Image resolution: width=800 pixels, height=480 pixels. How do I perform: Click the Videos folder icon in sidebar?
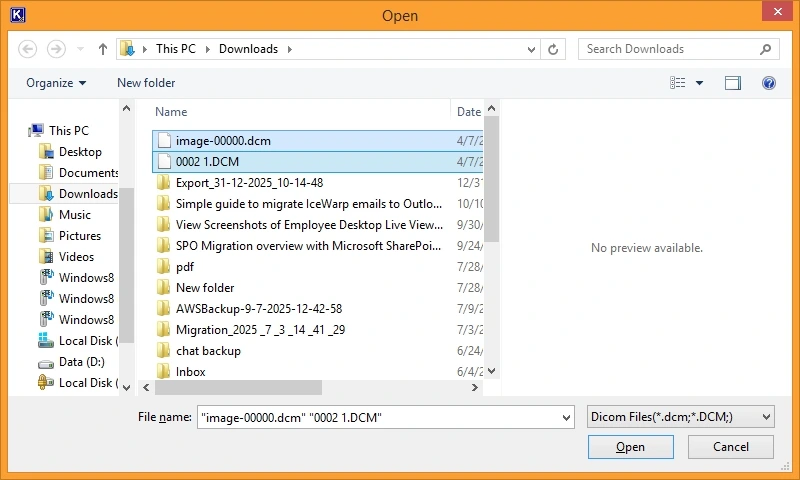point(46,256)
